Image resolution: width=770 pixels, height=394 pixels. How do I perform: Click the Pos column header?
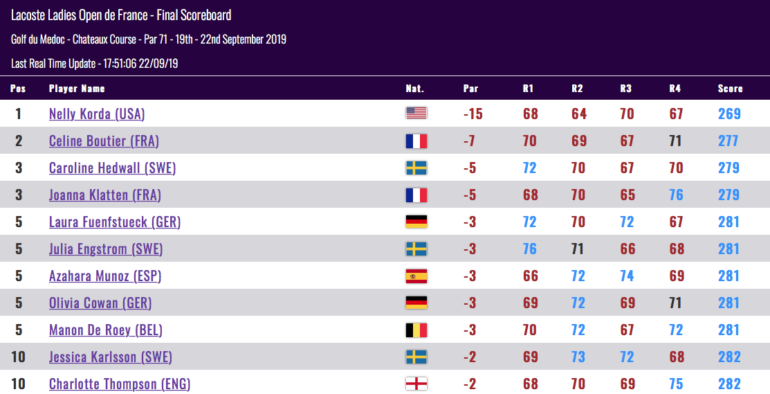click(x=18, y=88)
